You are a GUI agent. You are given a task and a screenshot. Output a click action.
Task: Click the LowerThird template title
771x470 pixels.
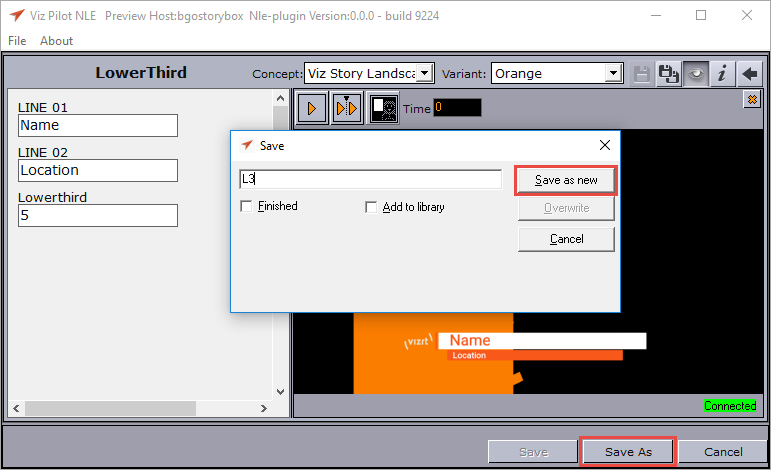point(141,73)
